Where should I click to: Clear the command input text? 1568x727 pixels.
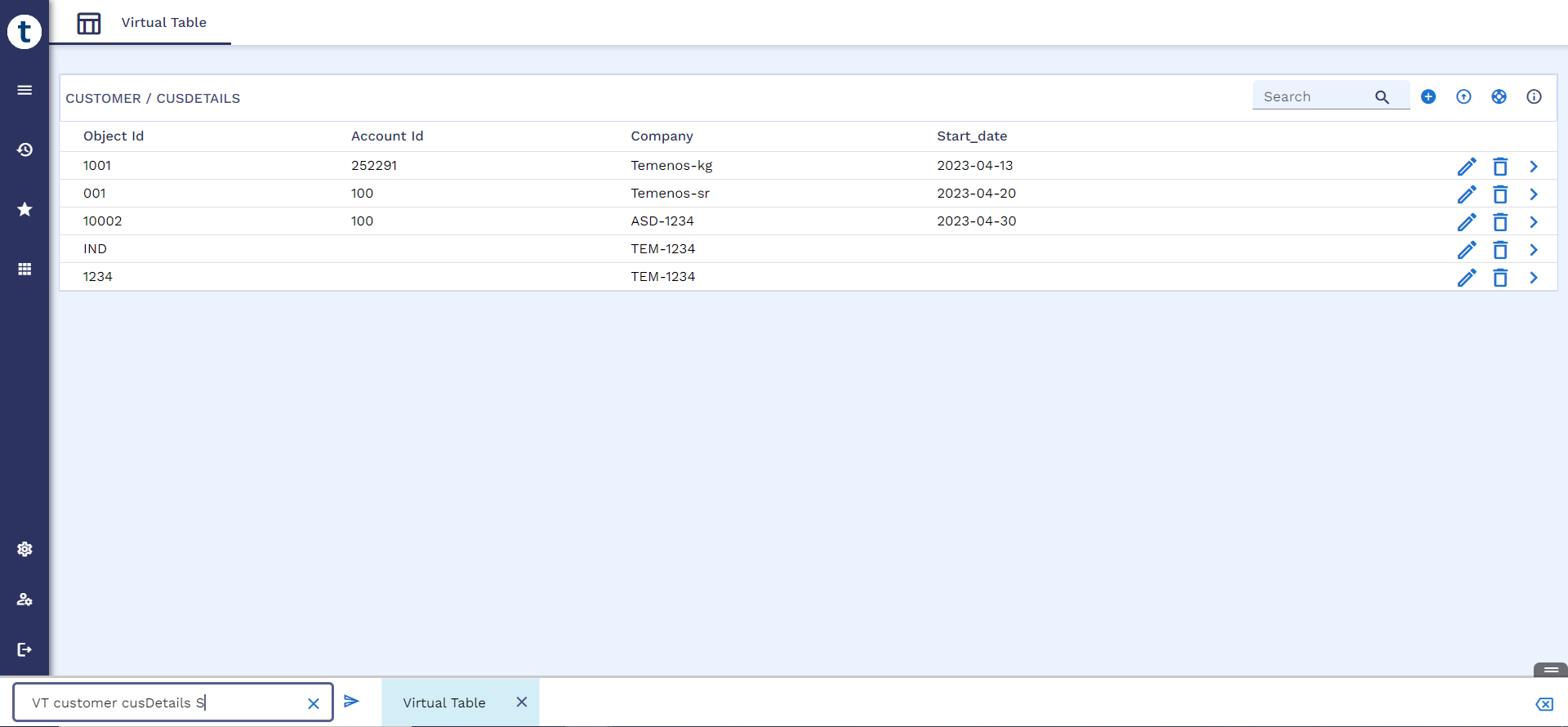coord(313,703)
